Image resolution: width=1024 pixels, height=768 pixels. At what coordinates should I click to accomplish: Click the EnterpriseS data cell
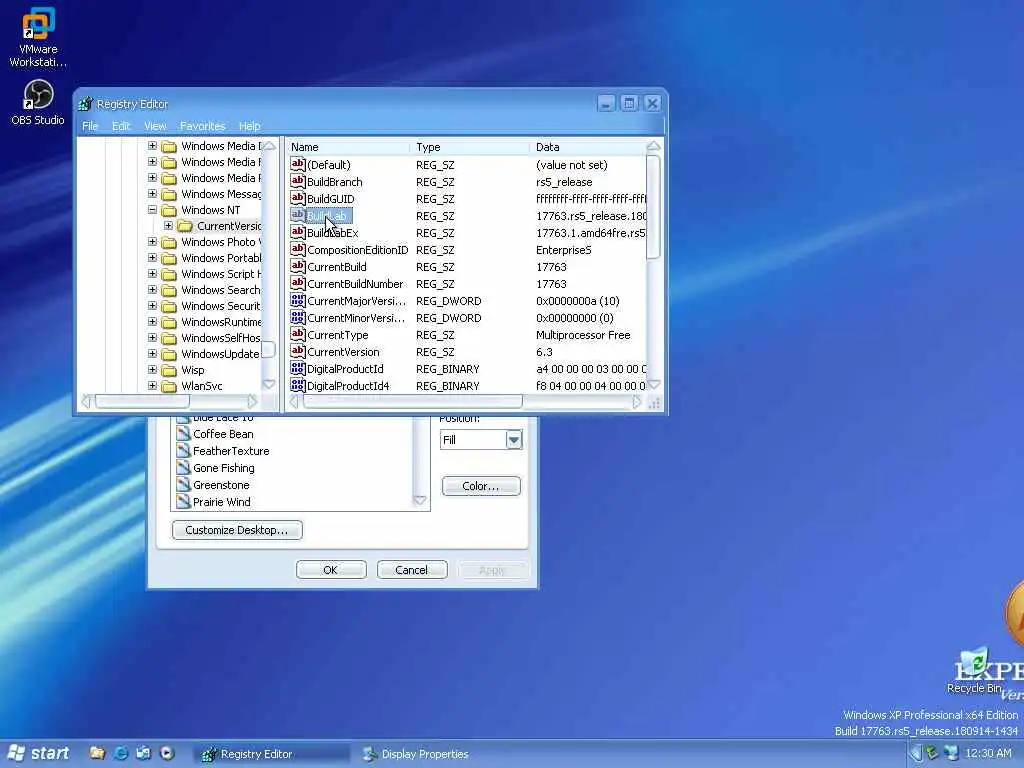point(564,250)
